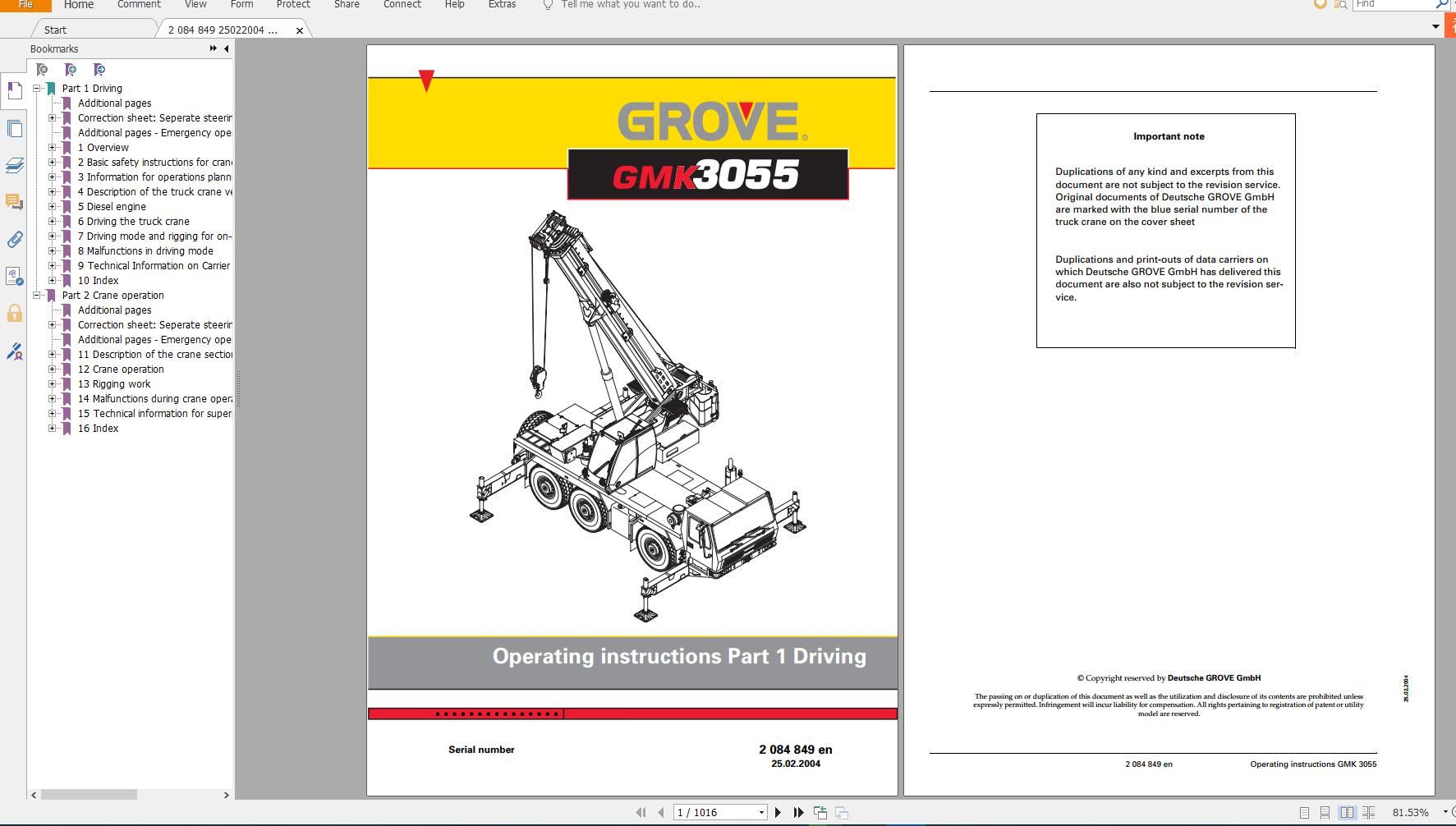Switch to continuous facing view
This screenshot has width=1456, height=826.
[x=1368, y=813]
